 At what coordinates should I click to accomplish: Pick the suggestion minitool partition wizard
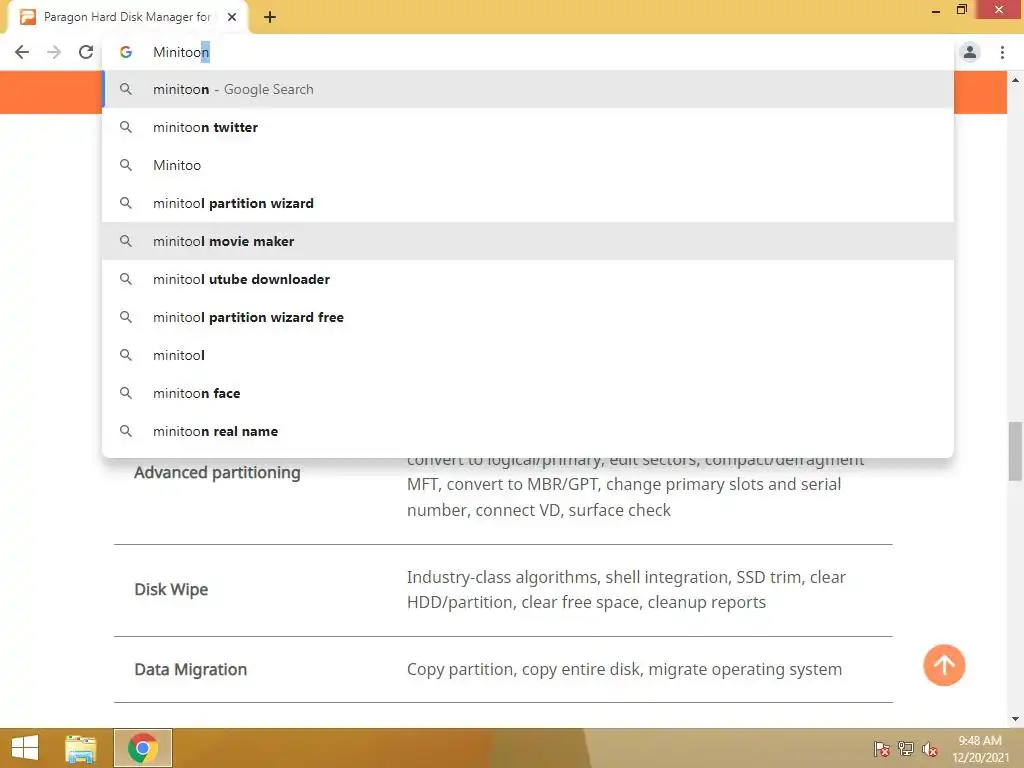528,203
